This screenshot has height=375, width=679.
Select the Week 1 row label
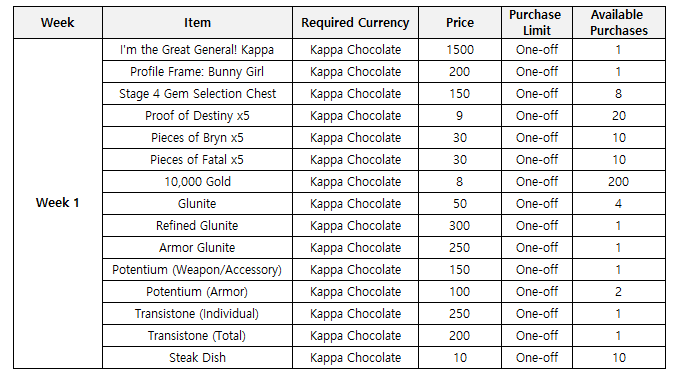(x=58, y=203)
